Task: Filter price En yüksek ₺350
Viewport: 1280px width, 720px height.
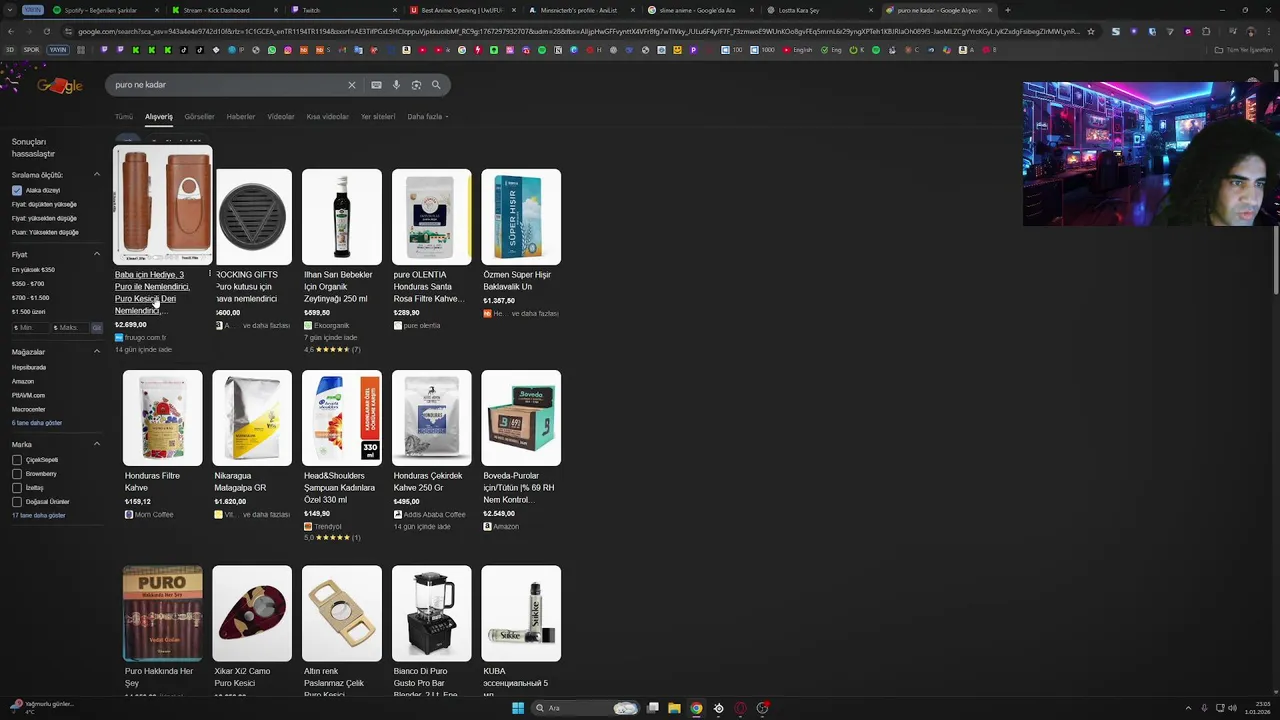Action: click(x=33, y=270)
